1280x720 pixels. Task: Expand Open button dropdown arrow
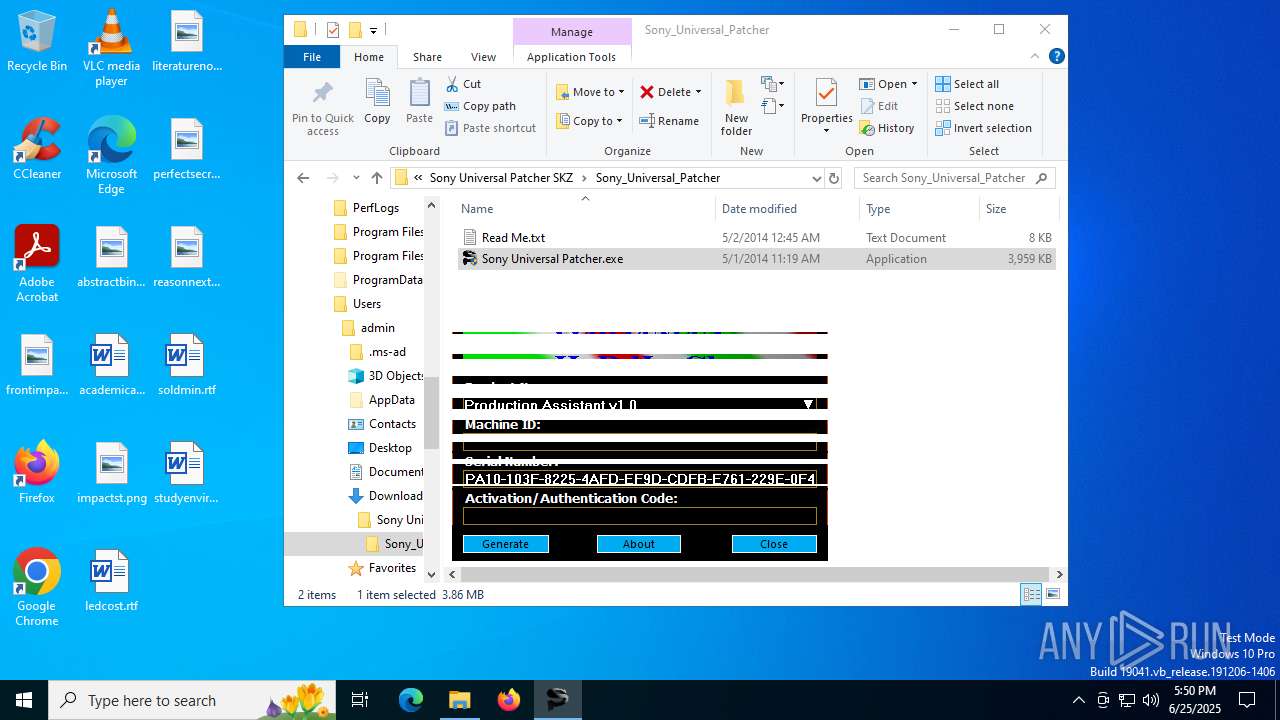coord(914,84)
